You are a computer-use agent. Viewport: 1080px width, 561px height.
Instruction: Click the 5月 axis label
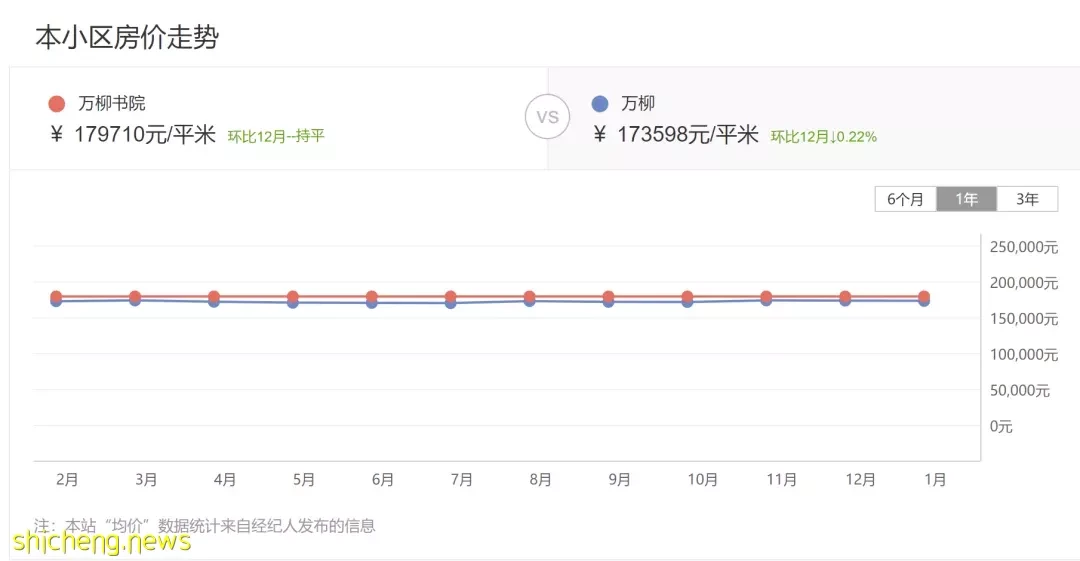[x=304, y=480]
